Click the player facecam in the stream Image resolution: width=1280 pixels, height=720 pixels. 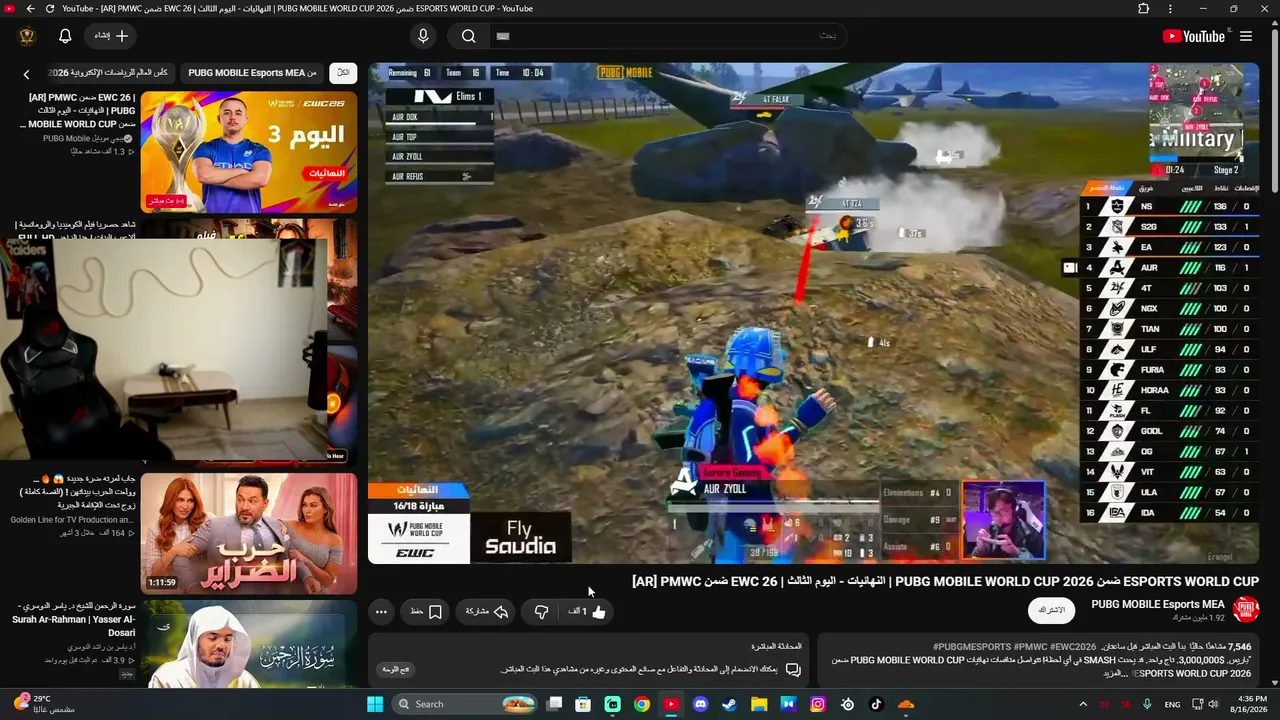point(1003,520)
